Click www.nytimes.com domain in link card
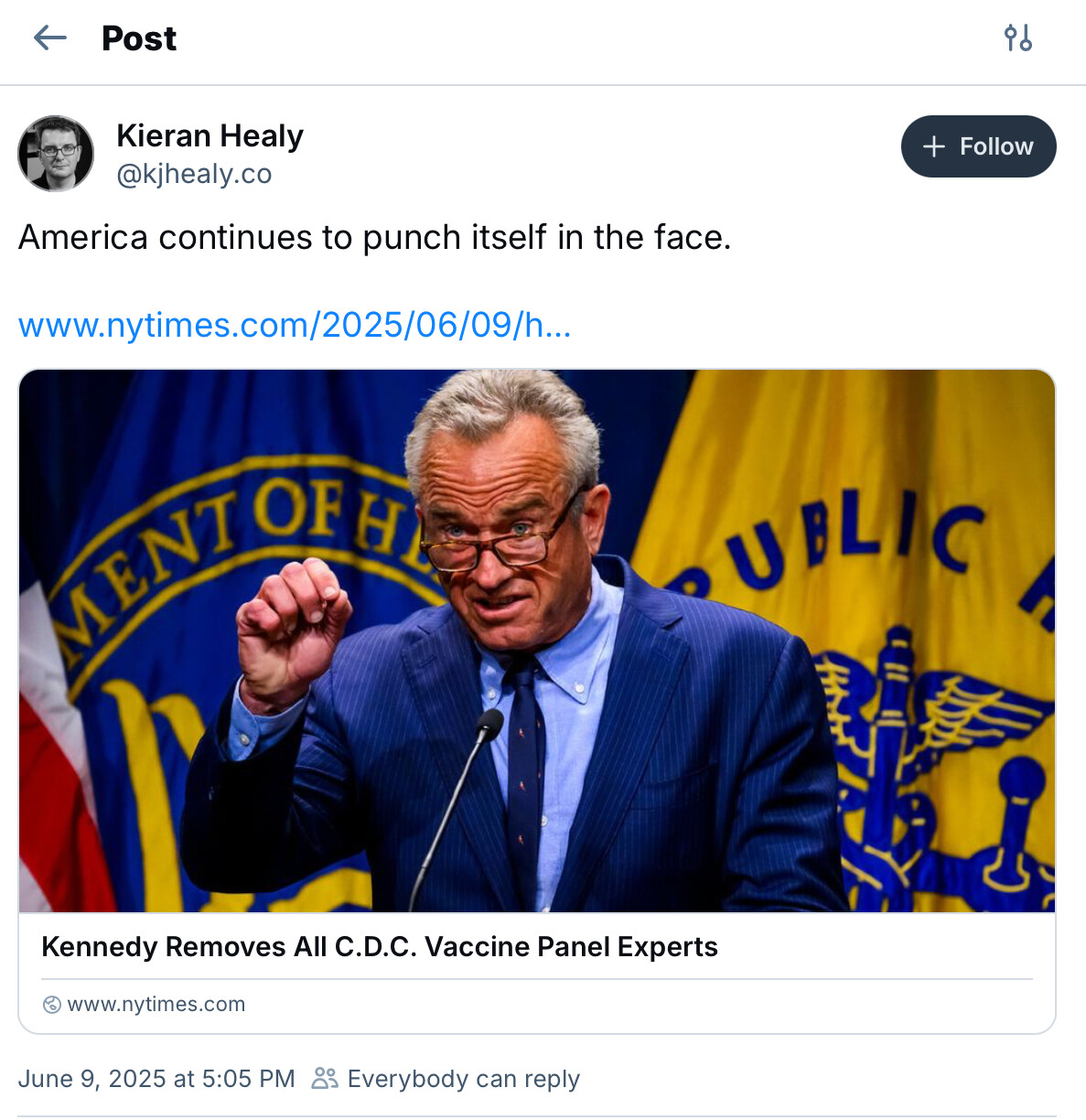The image size is (1086, 1120). click(156, 1005)
